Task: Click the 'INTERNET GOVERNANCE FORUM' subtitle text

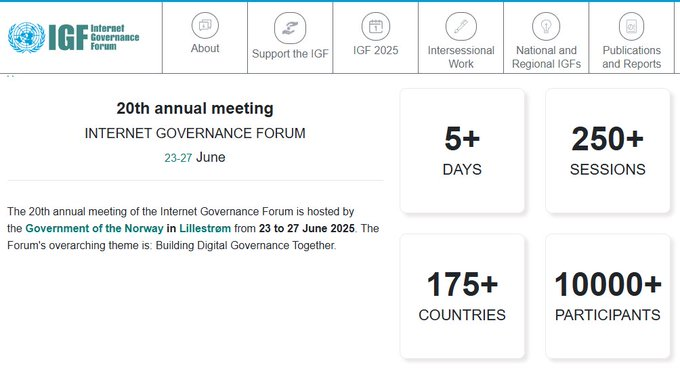Action: (195, 133)
